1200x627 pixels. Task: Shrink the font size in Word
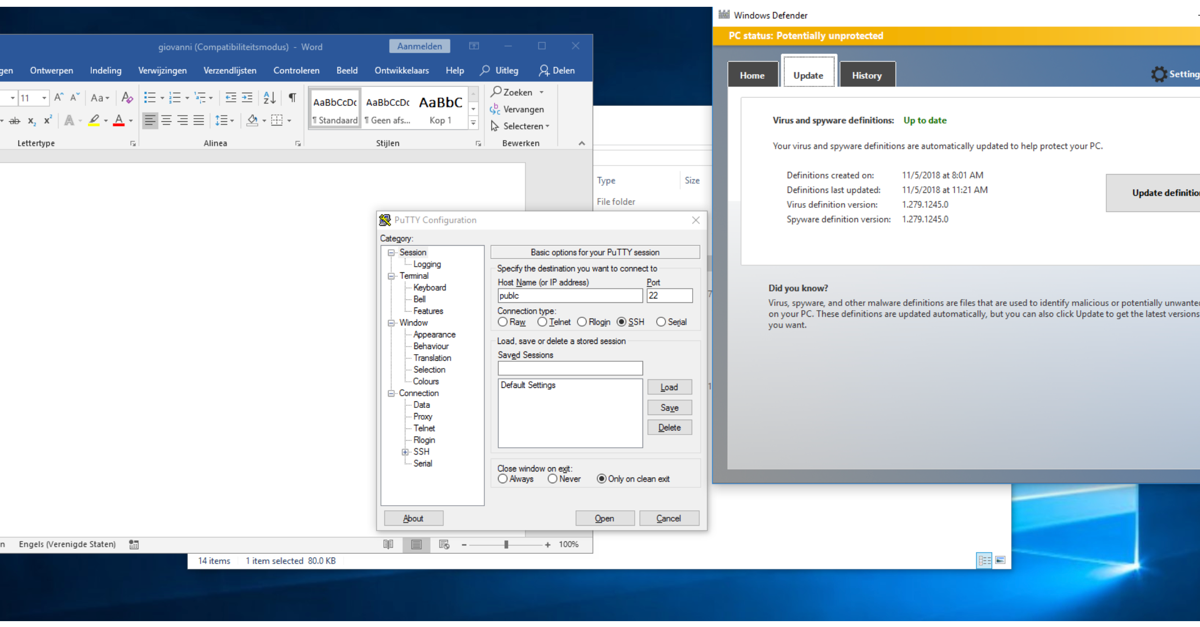[75, 98]
